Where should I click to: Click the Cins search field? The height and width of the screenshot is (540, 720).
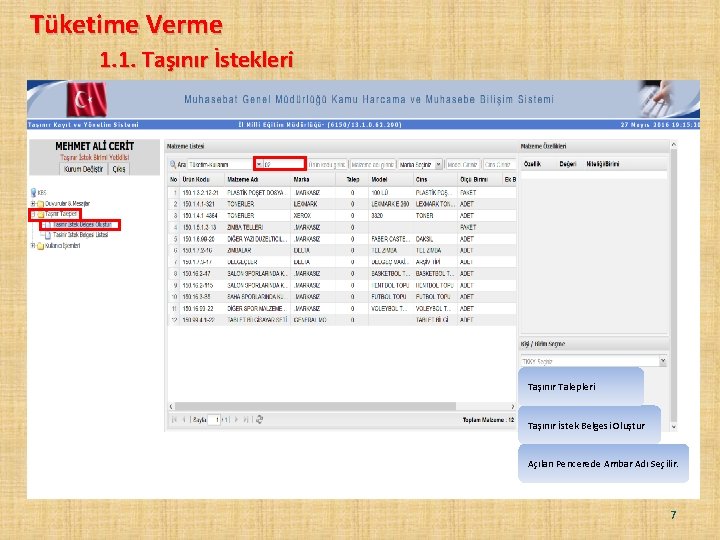point(499,164)
